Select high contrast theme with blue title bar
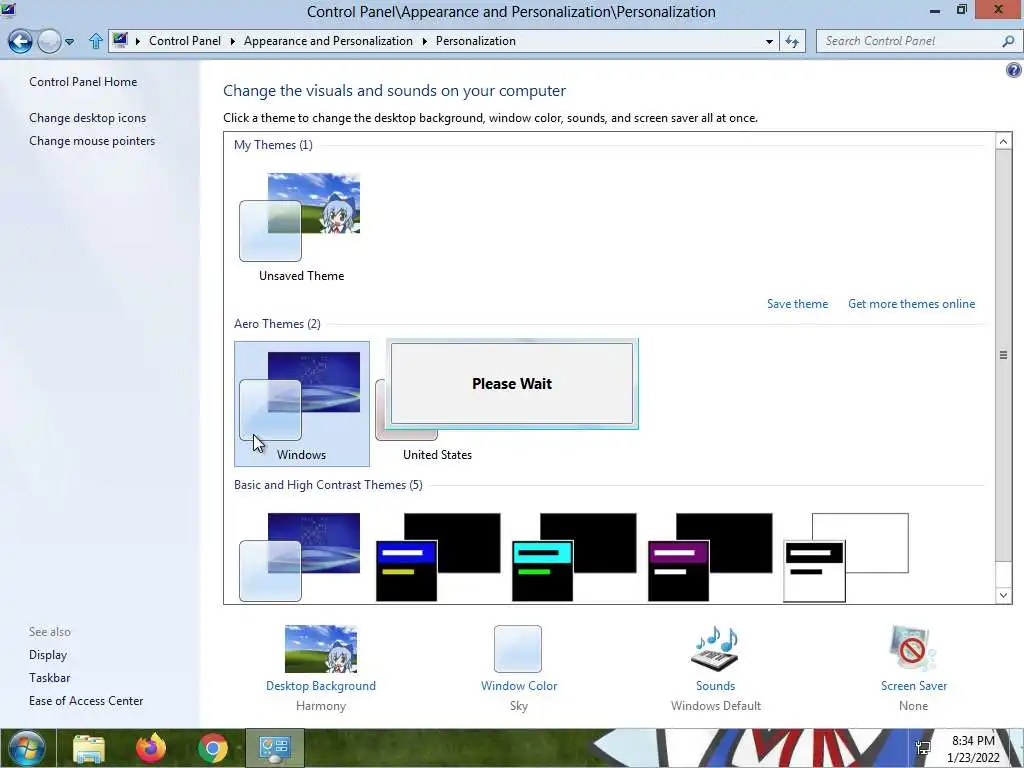The width and height of the screenshot is (1024, 768). [438, 556]
